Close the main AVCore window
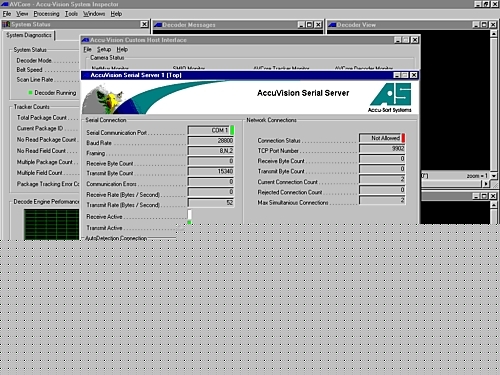 494,4
